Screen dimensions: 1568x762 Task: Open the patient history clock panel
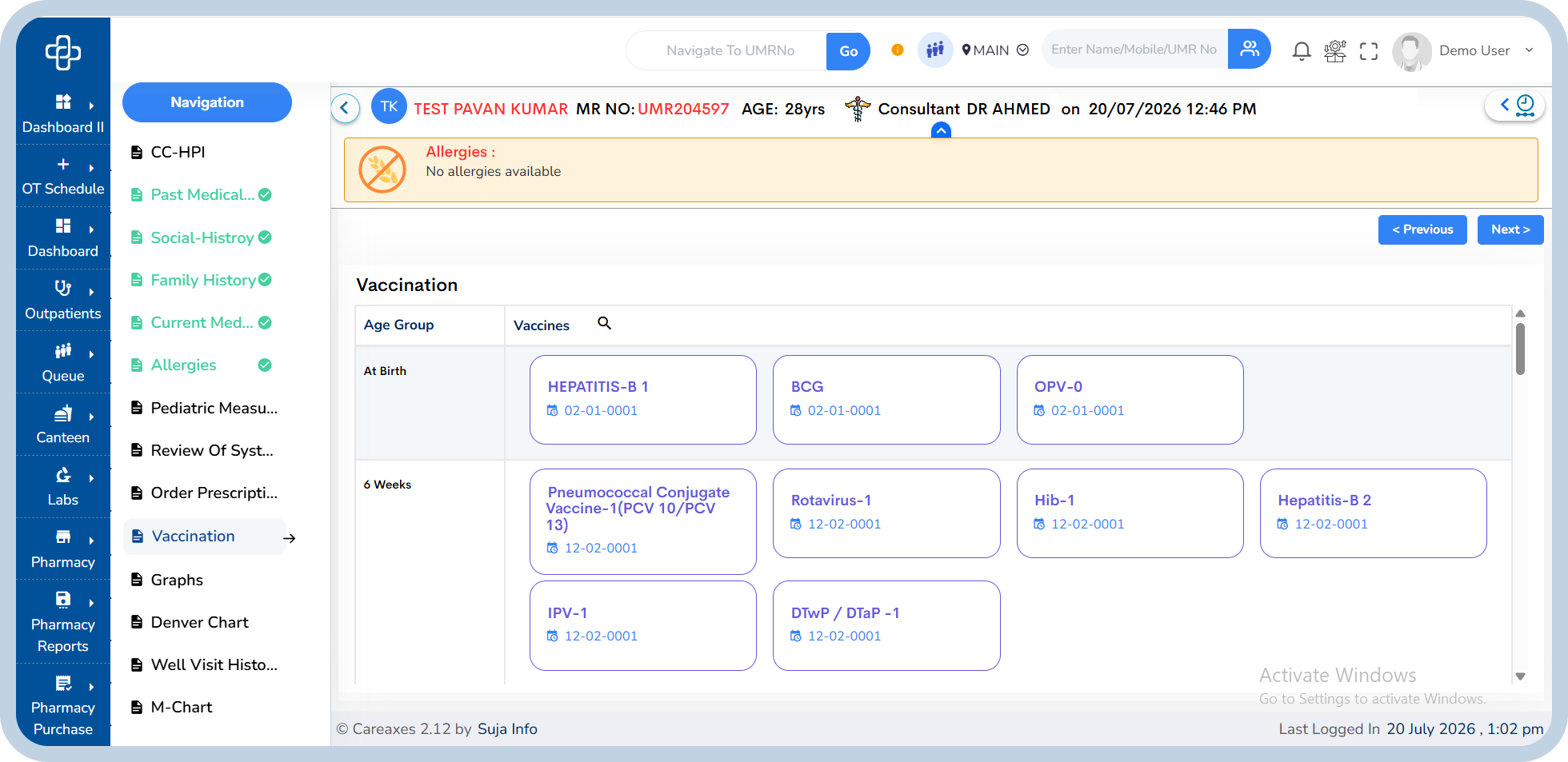(1516, 105)
